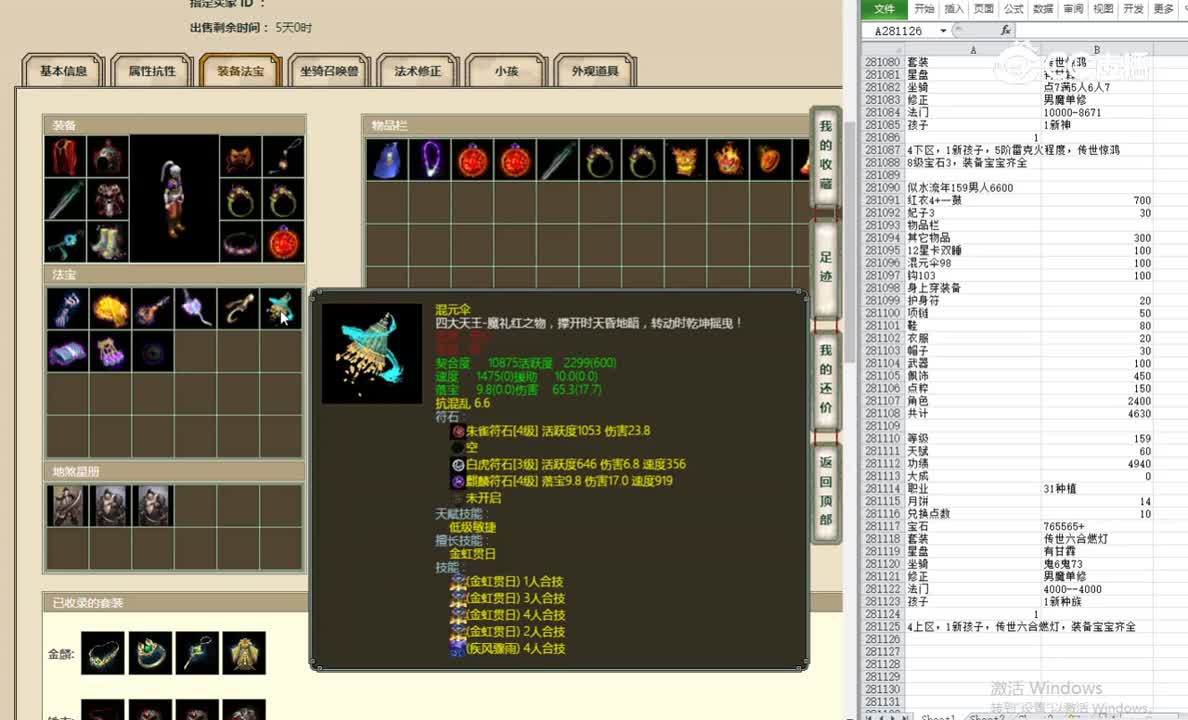Viewport: 1188px width, 720px height.
Task: Select the cell reading 31种植
Action: pyautogui.click(x=1097, y=489)
